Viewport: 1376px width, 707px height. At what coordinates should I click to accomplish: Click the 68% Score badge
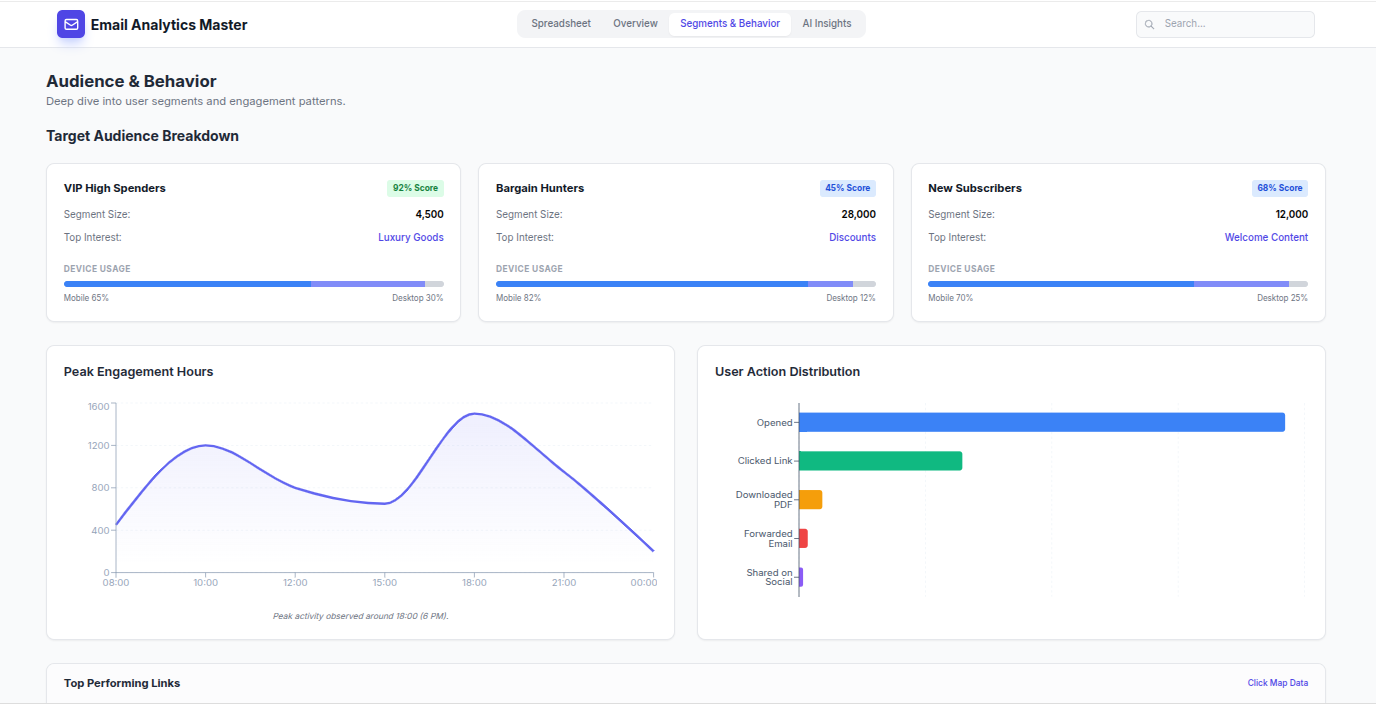[1279, 188]
